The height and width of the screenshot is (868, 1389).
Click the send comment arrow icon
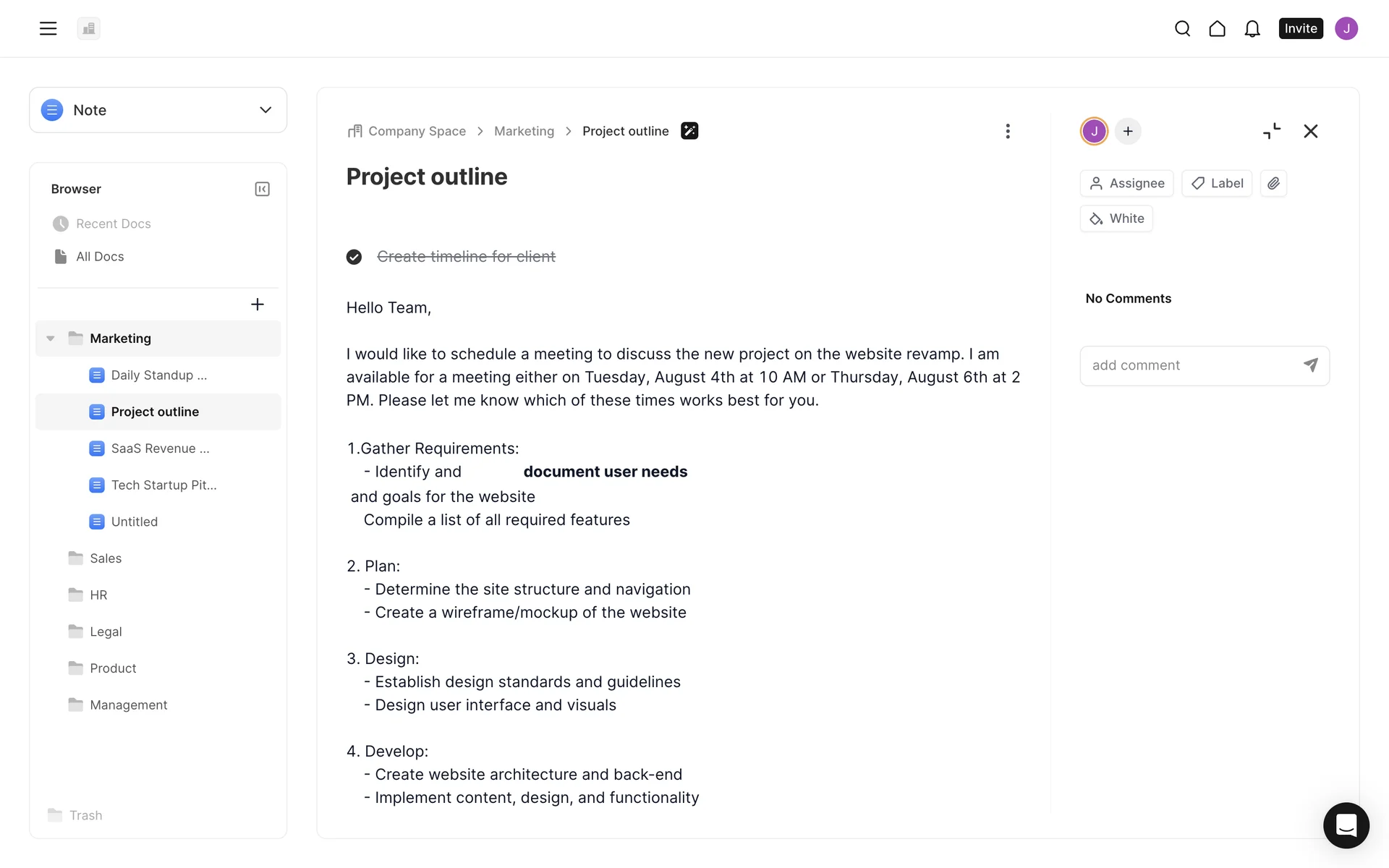1310,365
